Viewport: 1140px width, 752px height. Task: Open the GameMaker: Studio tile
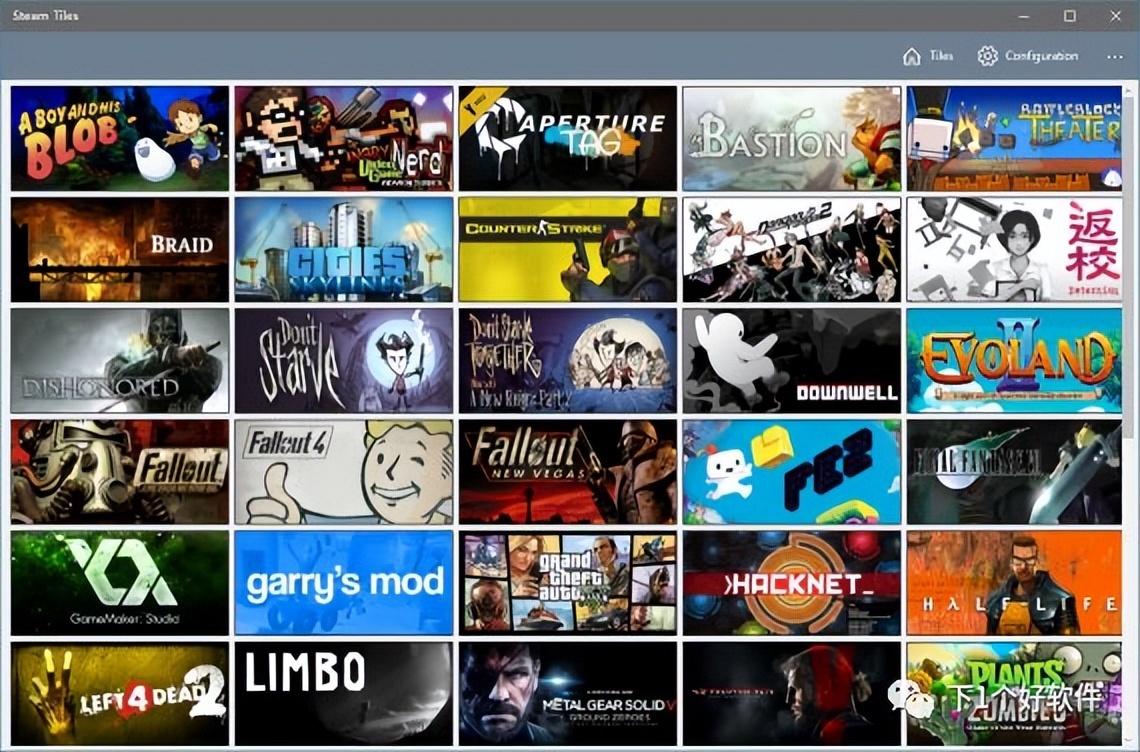pyautogui.click(x=120, y=583)
